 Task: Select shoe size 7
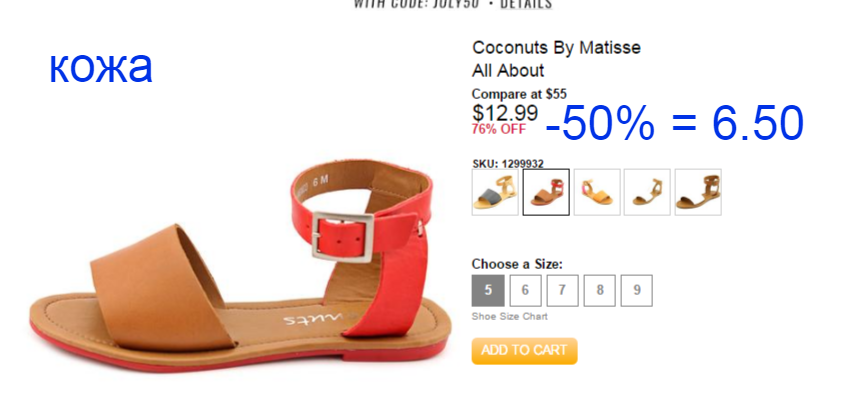562,291
